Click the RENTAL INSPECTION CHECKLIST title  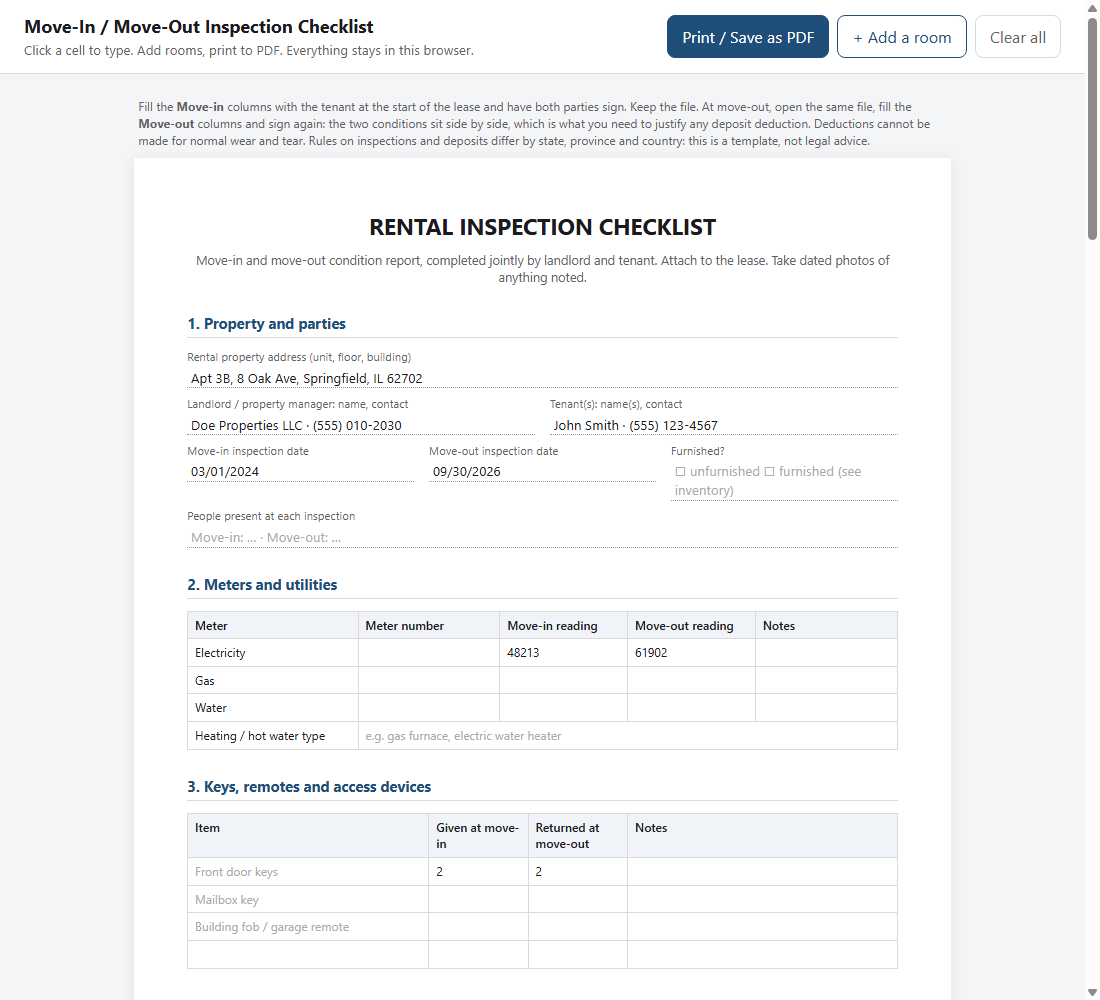pyautogui.click(x=542, y=227)
